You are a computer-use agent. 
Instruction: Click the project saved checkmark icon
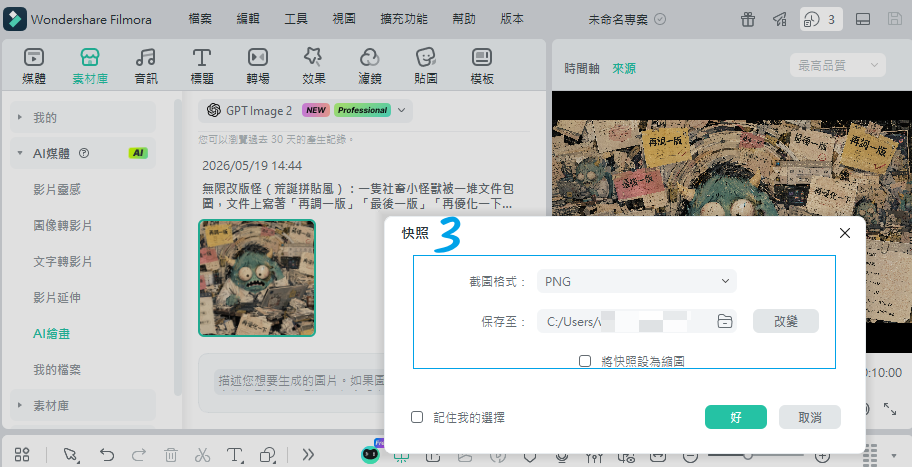point(660,19)
